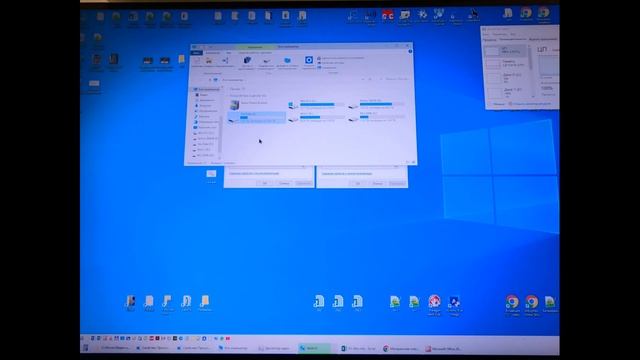Screen dimensions: 640x360
Task: Select the green-highlighted Drive Tools tab in Explorer title
Action: (255, 47)
